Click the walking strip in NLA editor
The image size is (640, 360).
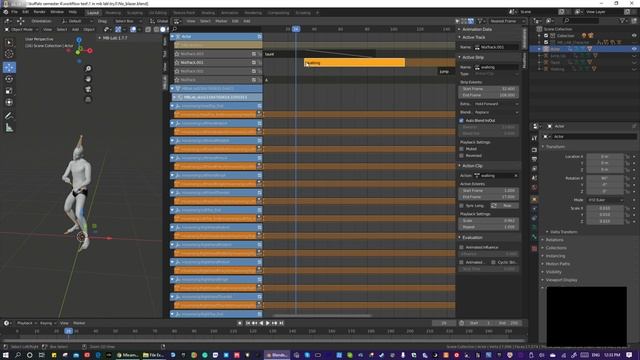354,62
